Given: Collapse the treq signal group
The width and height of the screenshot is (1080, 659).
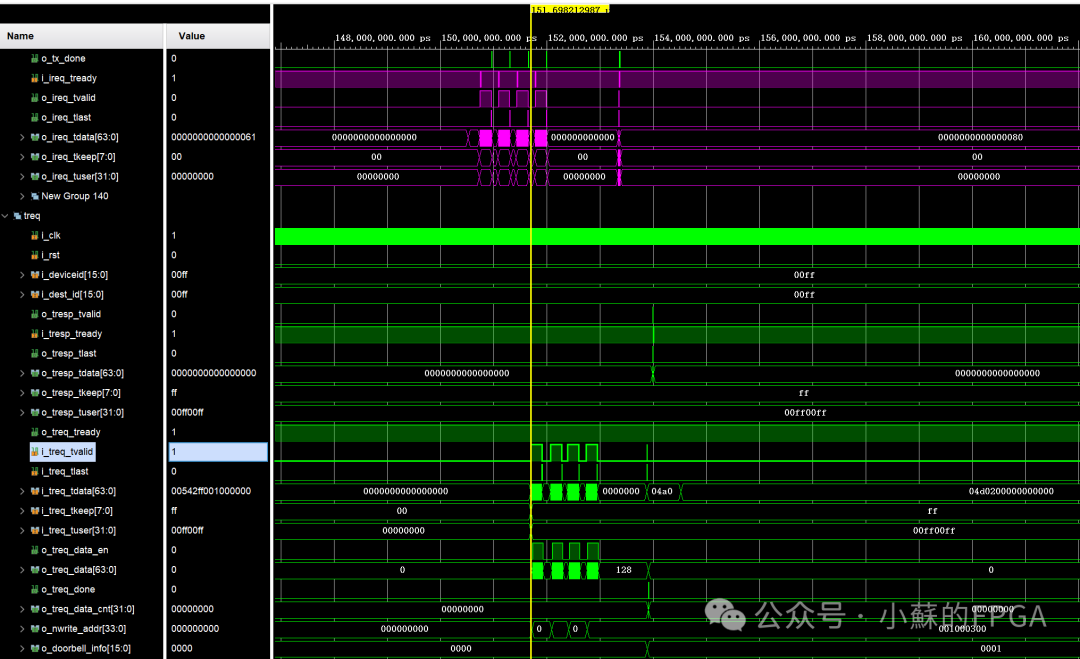Looking at the screenshot, I should coord(6,215).
